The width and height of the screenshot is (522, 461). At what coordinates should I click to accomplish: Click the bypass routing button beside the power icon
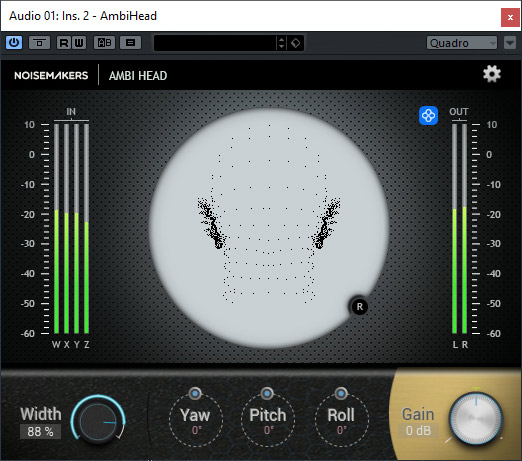[x=39, y=43]
